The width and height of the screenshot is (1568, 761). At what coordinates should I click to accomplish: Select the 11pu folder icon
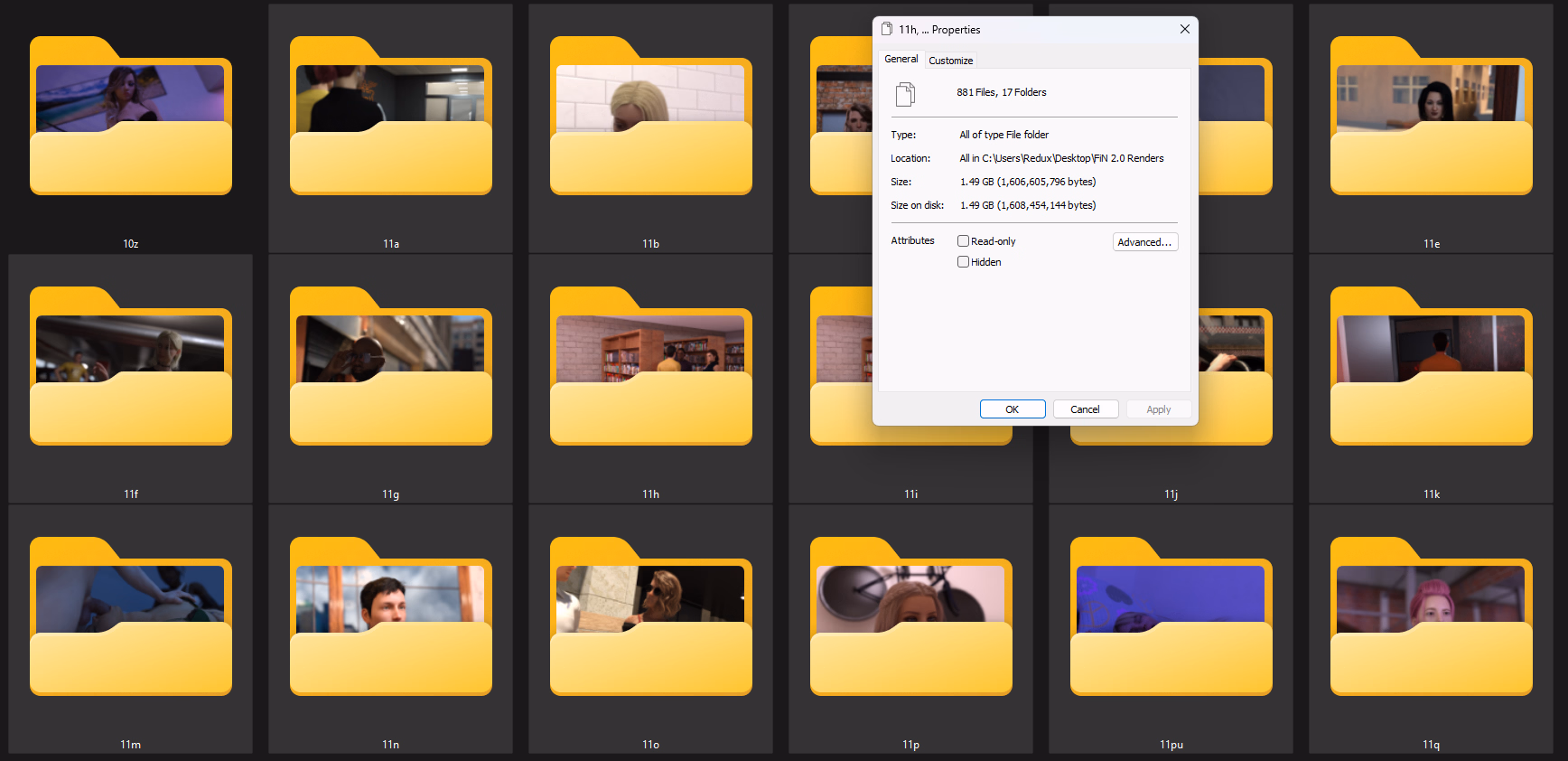[x=1171, y=617]
